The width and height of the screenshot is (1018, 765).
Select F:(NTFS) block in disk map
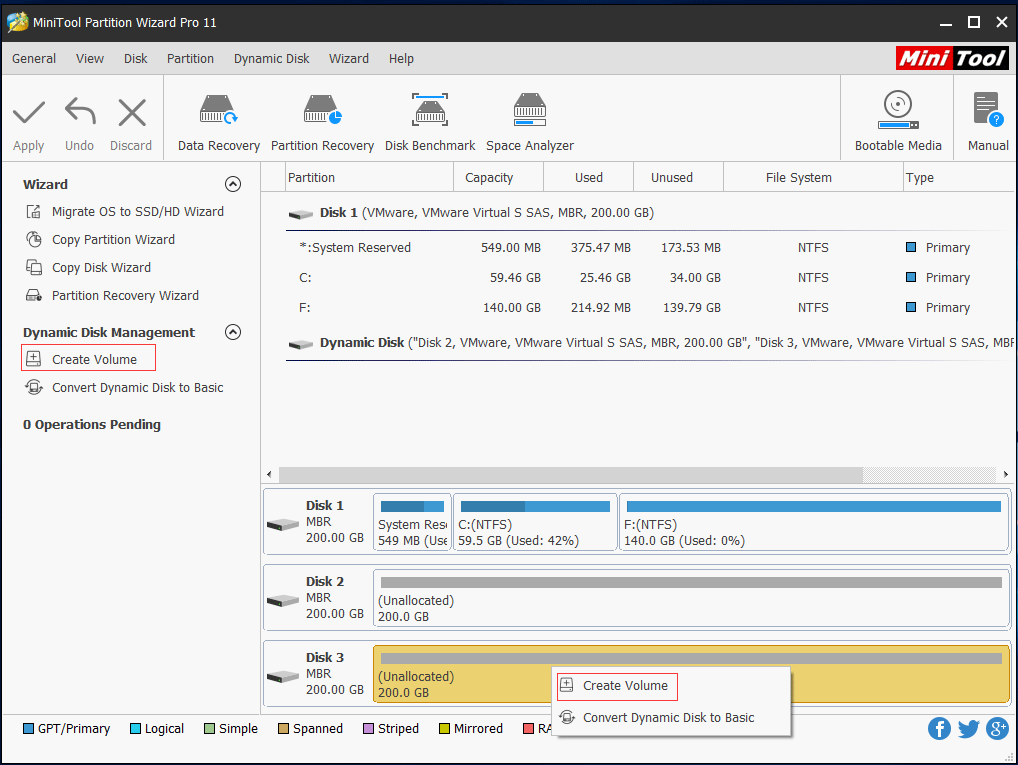[x=814, y=522]
